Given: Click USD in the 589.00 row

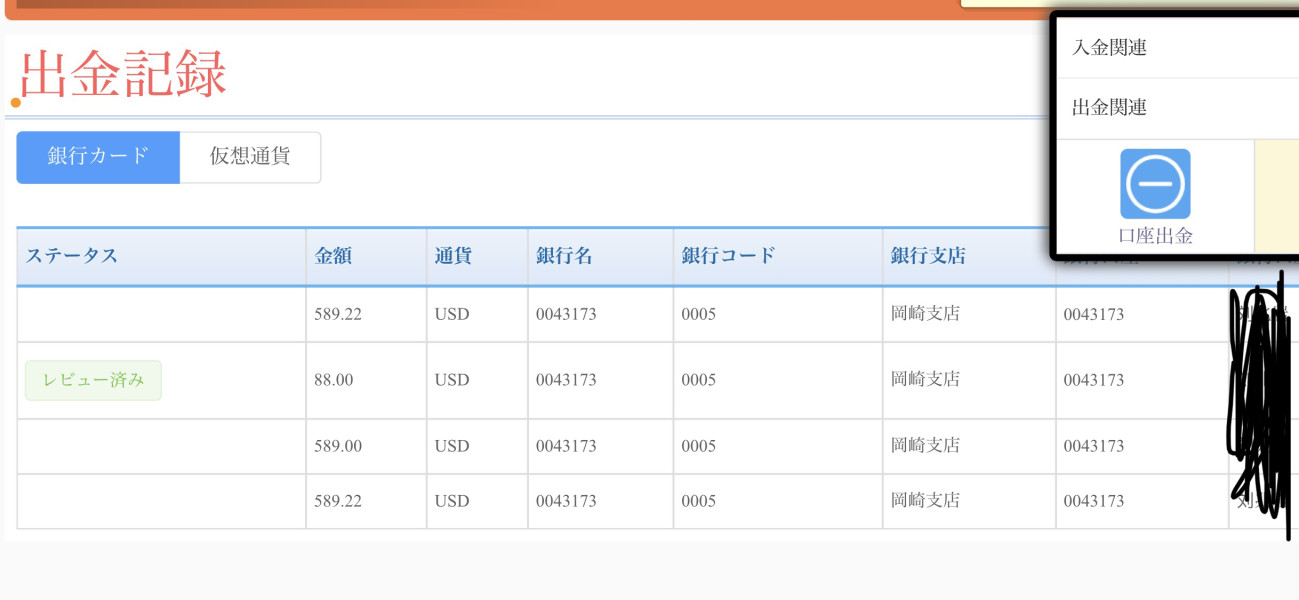Looking at the screenshot, I should tap(452, 446).
